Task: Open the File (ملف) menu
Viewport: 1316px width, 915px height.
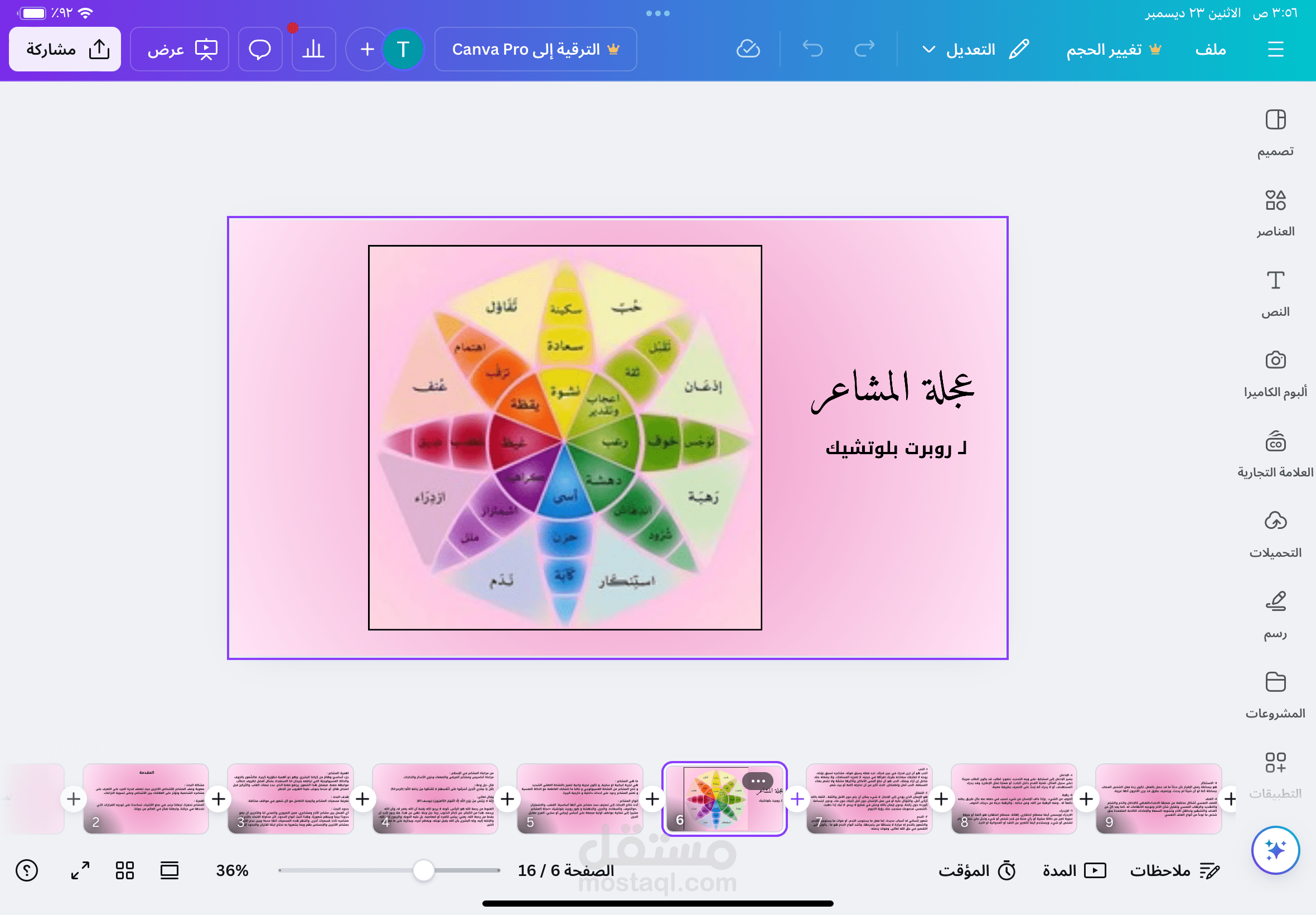Action: coord(1211,49)
